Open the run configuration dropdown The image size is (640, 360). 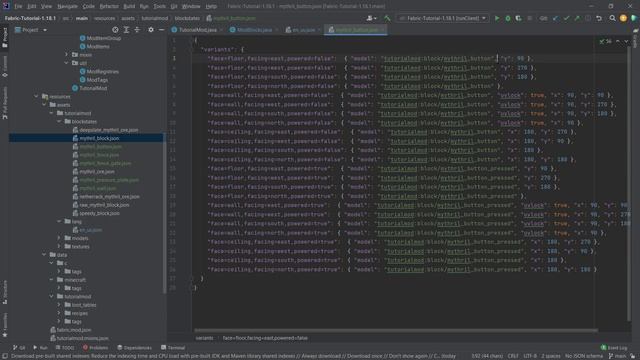click(x=443, y=18)
